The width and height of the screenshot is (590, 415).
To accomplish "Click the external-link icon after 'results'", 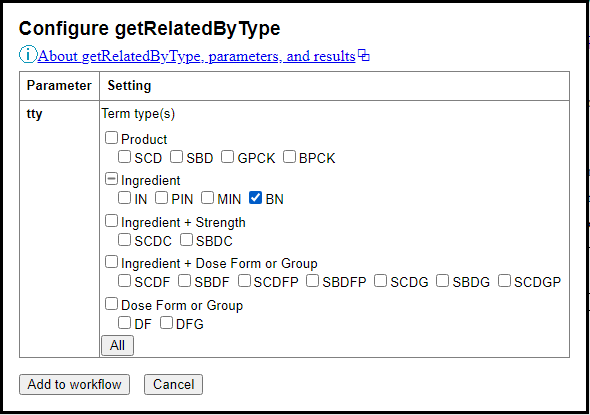I will coord(363,55).
